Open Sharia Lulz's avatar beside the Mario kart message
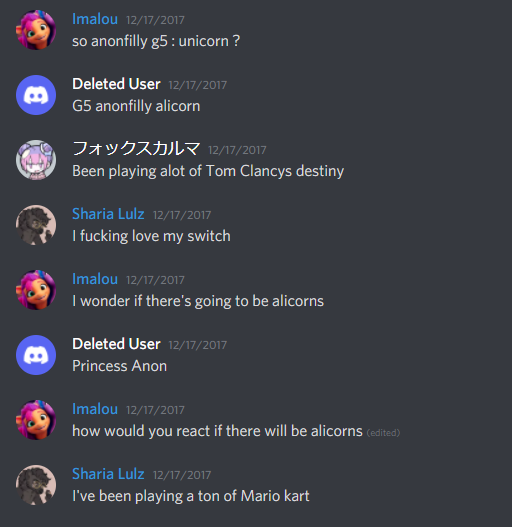 [36, 485]
